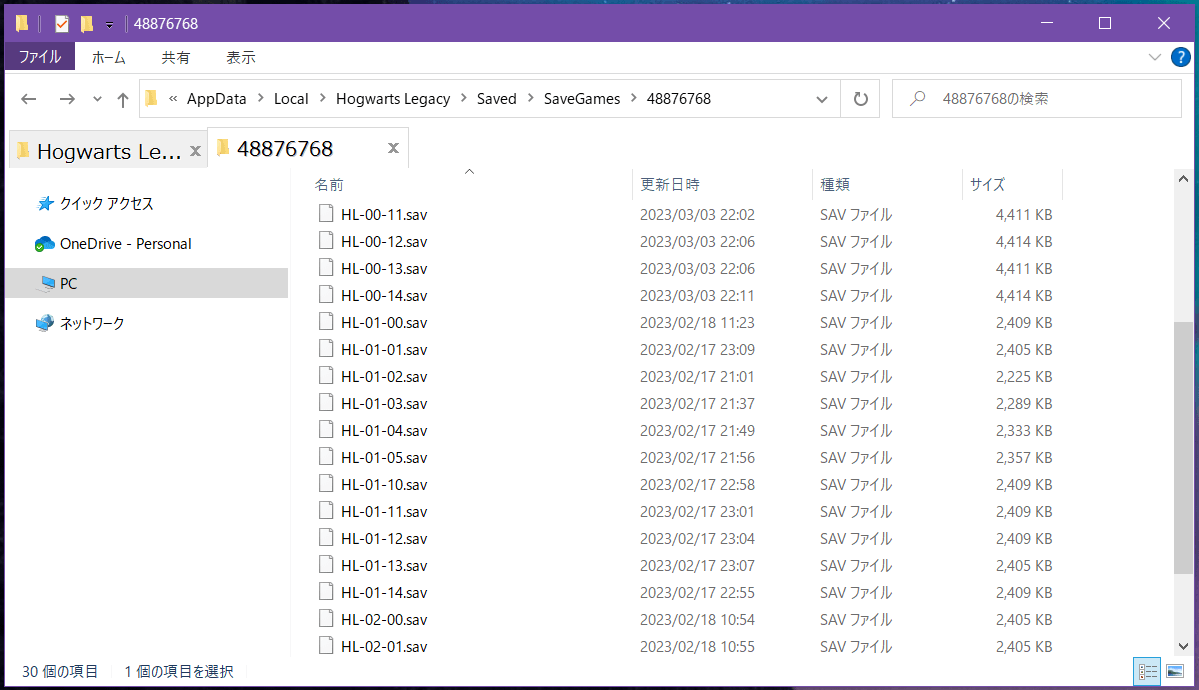The image size is (1199, 690).
Task: Open Properties quick access toolbar icon
Action: click(x=62, y=24)
